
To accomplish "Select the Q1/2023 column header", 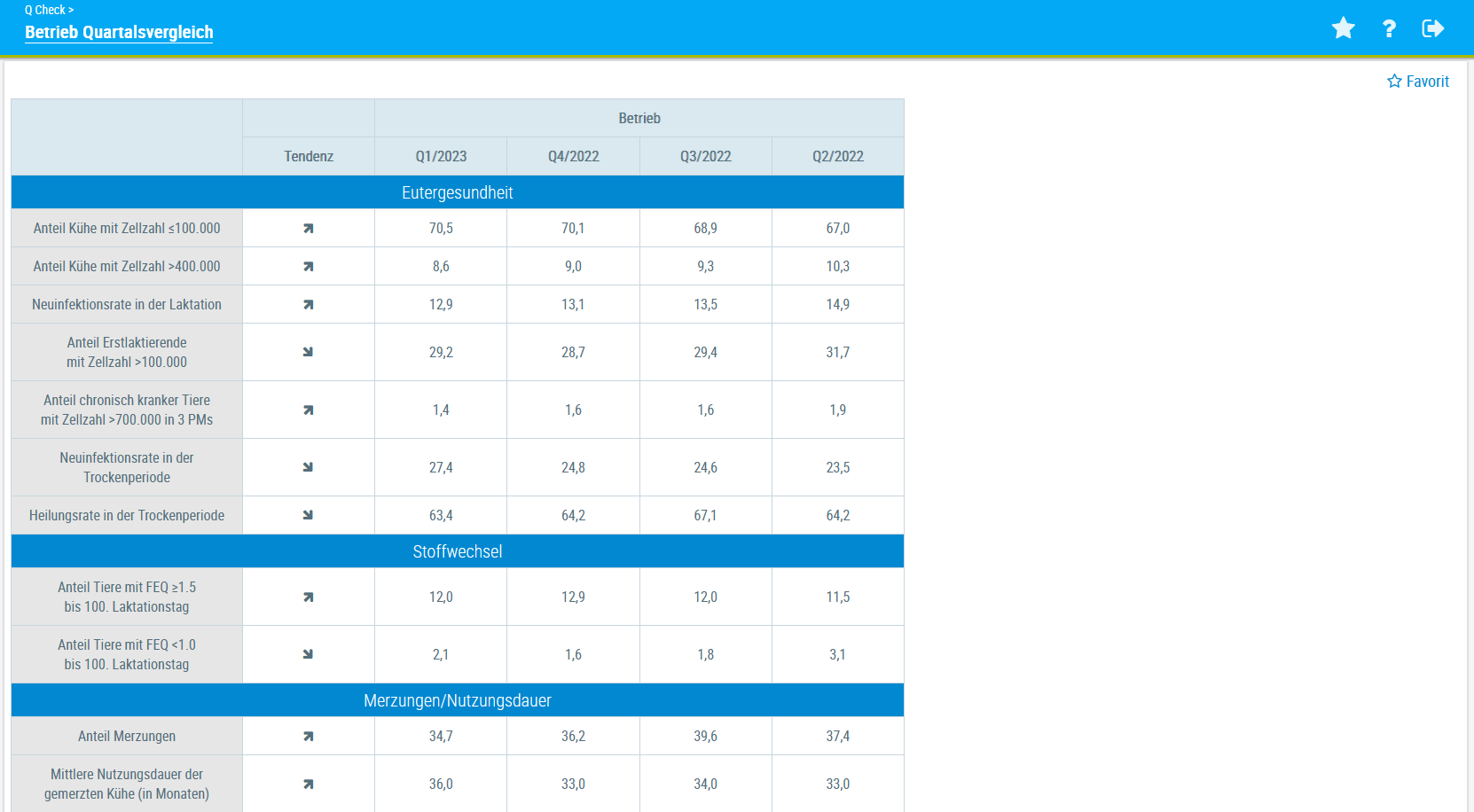I will pyautogui.click(x=441, y=157).
